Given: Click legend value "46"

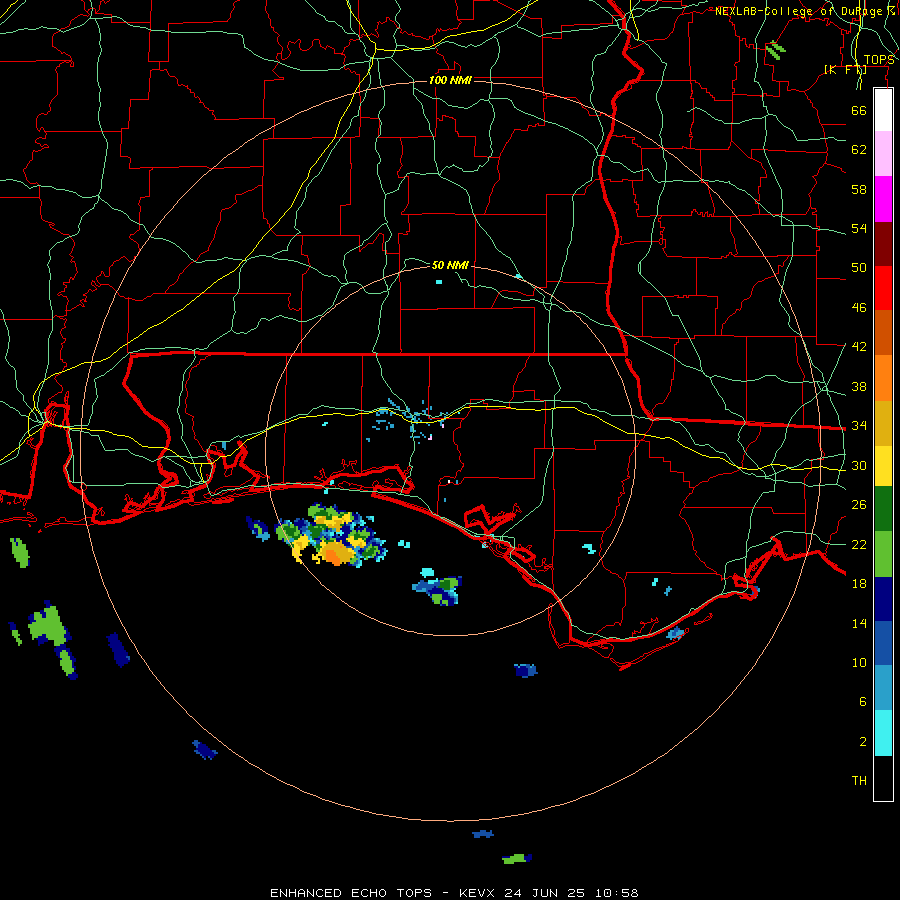Looking at the screenshot, I should point(859,308).
